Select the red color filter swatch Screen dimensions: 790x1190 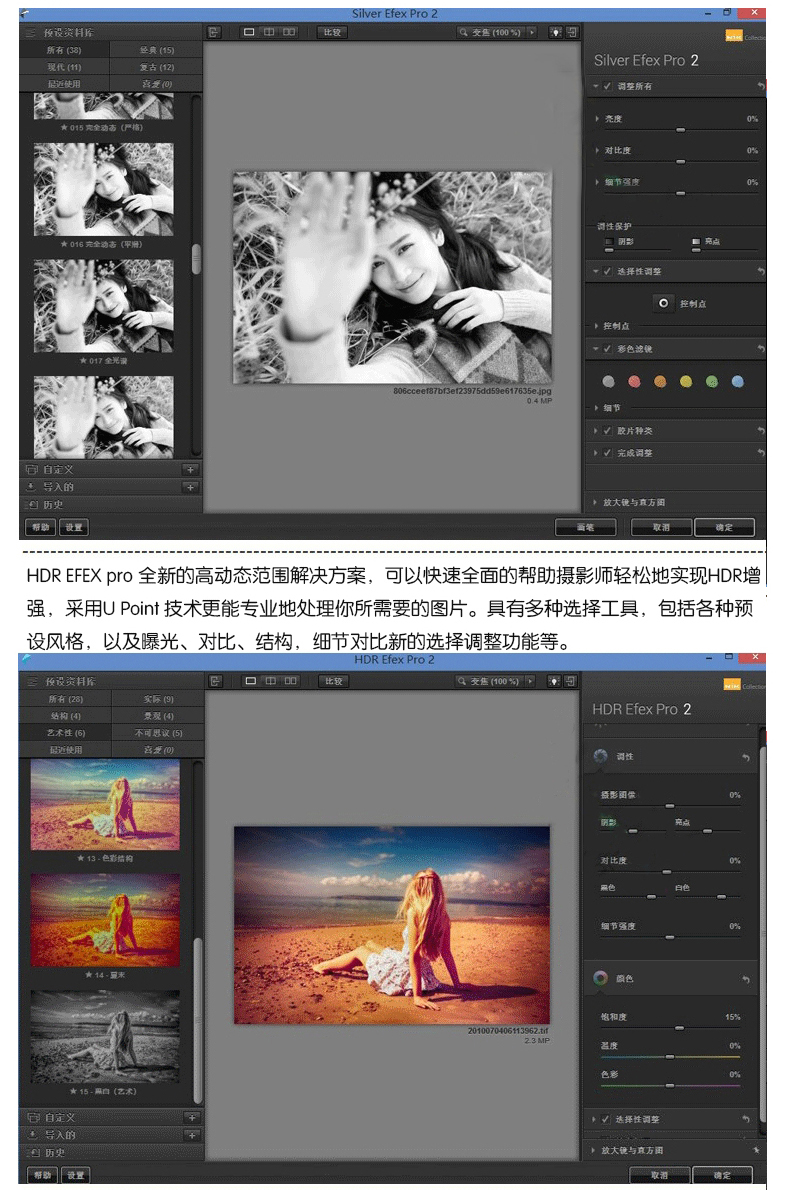click(634, 382)
